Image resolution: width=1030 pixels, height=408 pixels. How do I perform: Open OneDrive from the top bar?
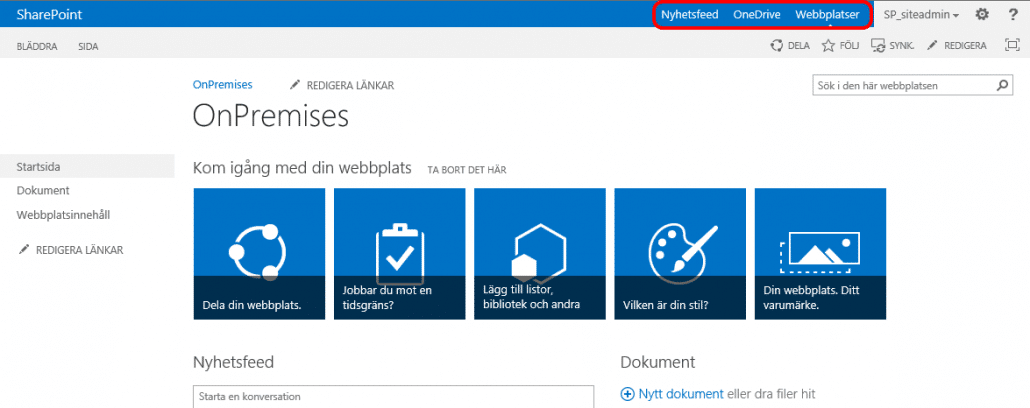757,15
